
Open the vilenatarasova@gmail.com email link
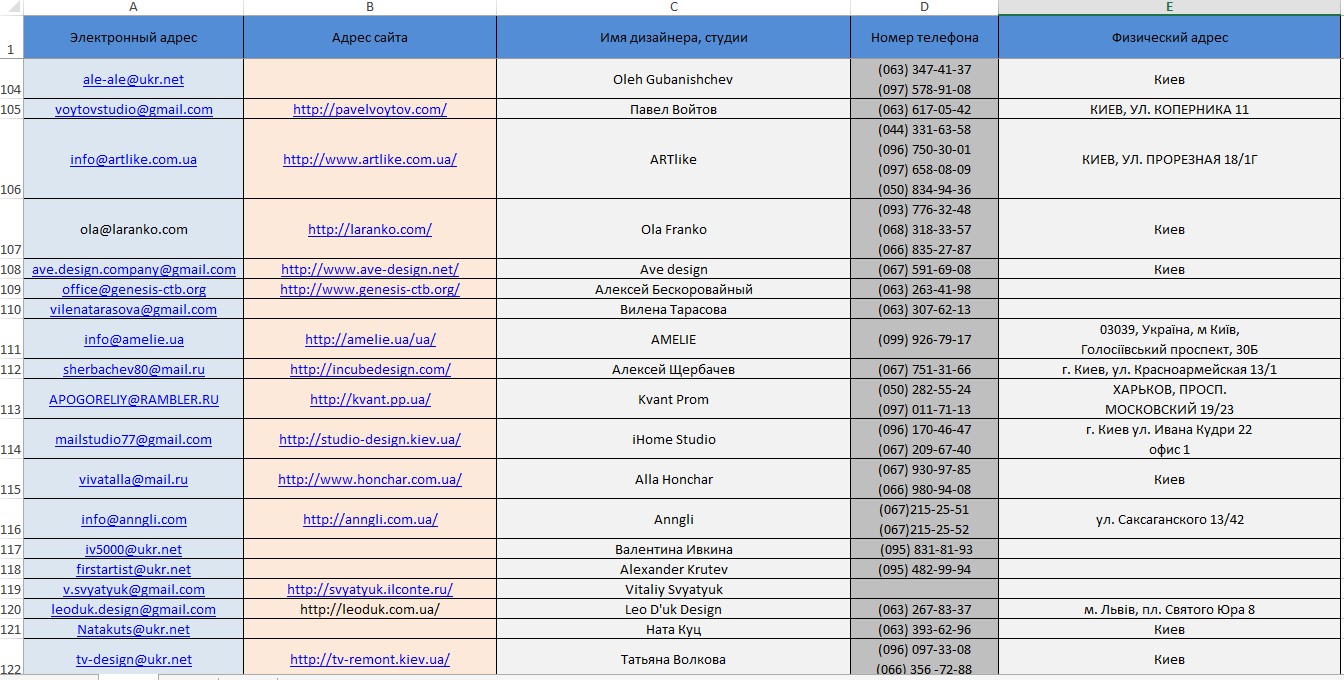point(133,310)
